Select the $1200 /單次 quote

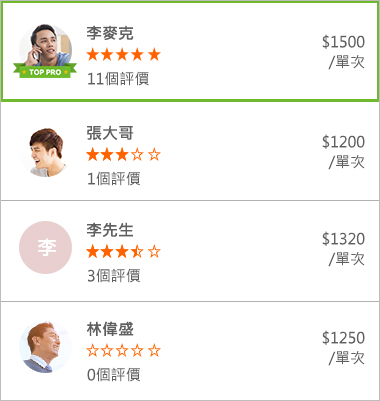[x=343, y=152]
